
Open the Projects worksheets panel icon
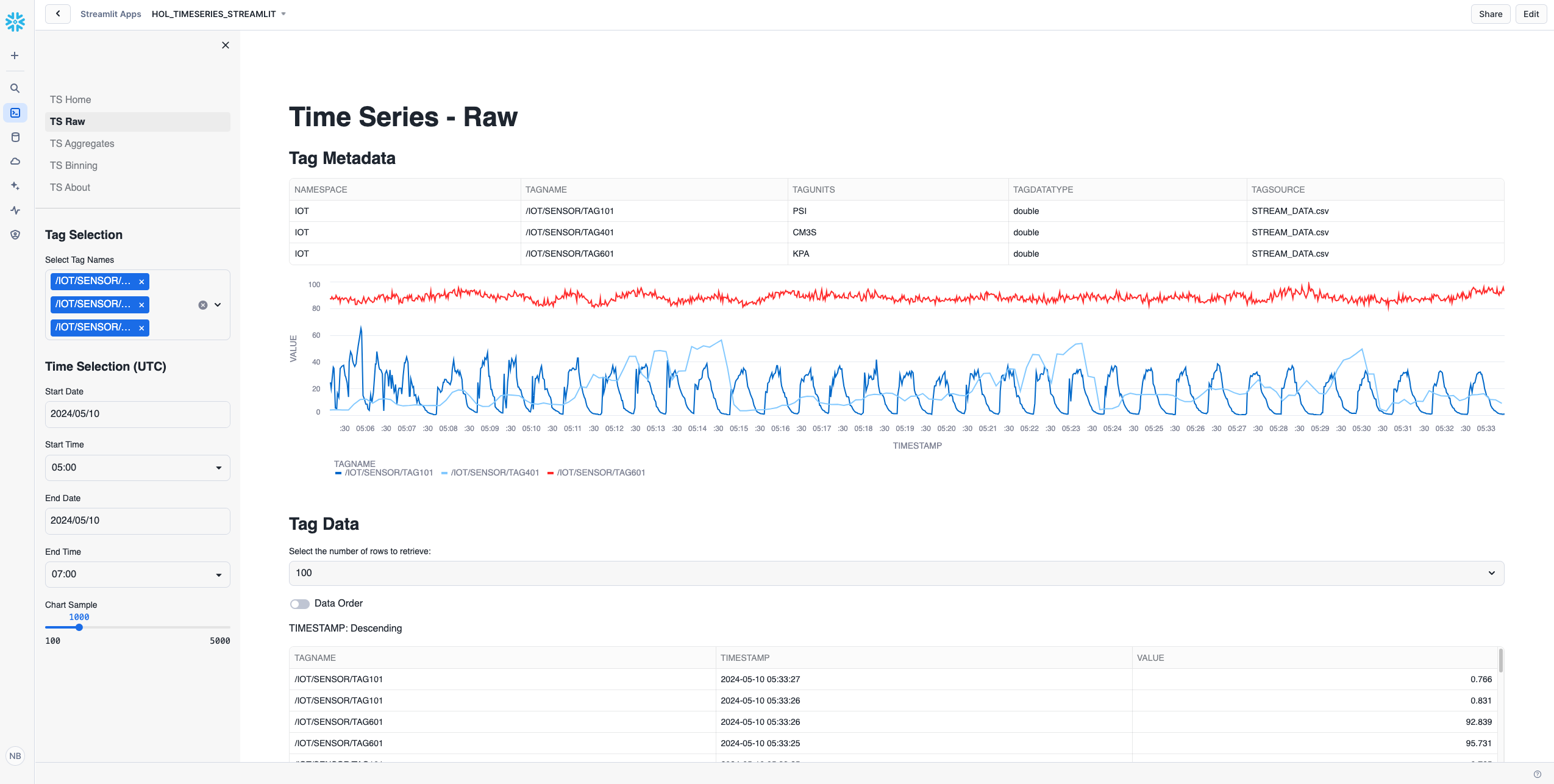tap(15, 112)
